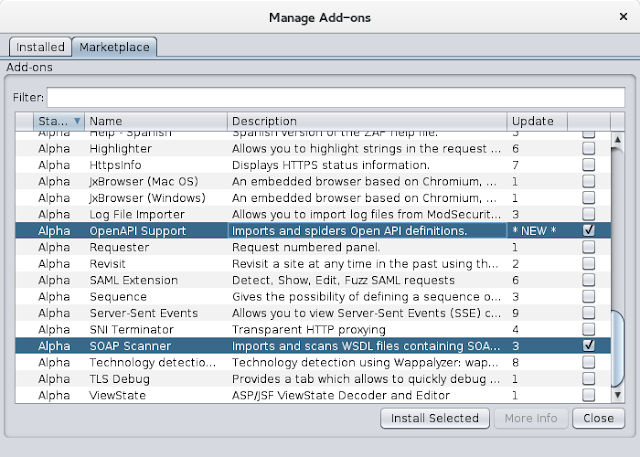
Task: Sort add-ons by the Status column arrow
Action: click(x=77, y=121)
